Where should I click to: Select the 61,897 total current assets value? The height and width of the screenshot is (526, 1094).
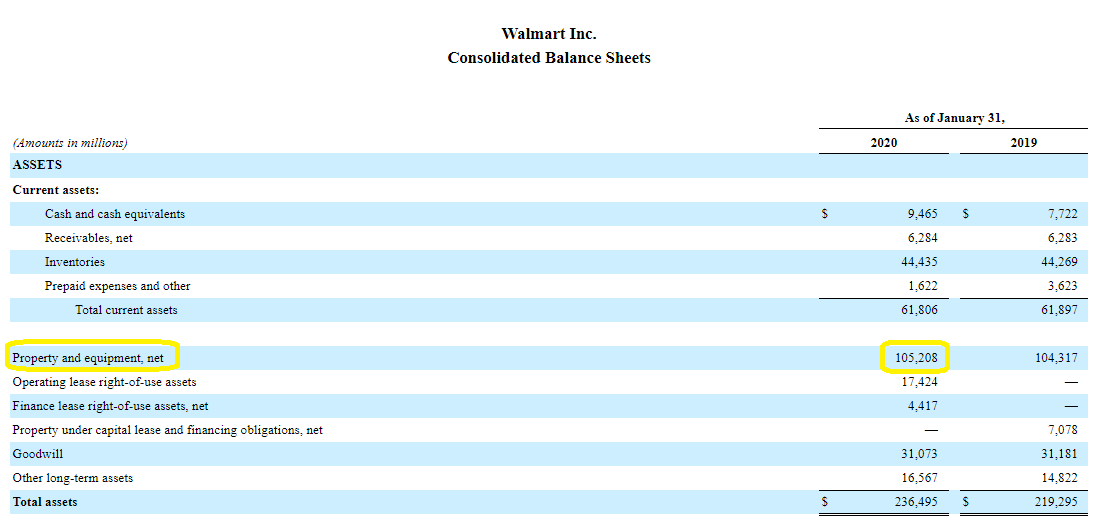click(1058, 310)
